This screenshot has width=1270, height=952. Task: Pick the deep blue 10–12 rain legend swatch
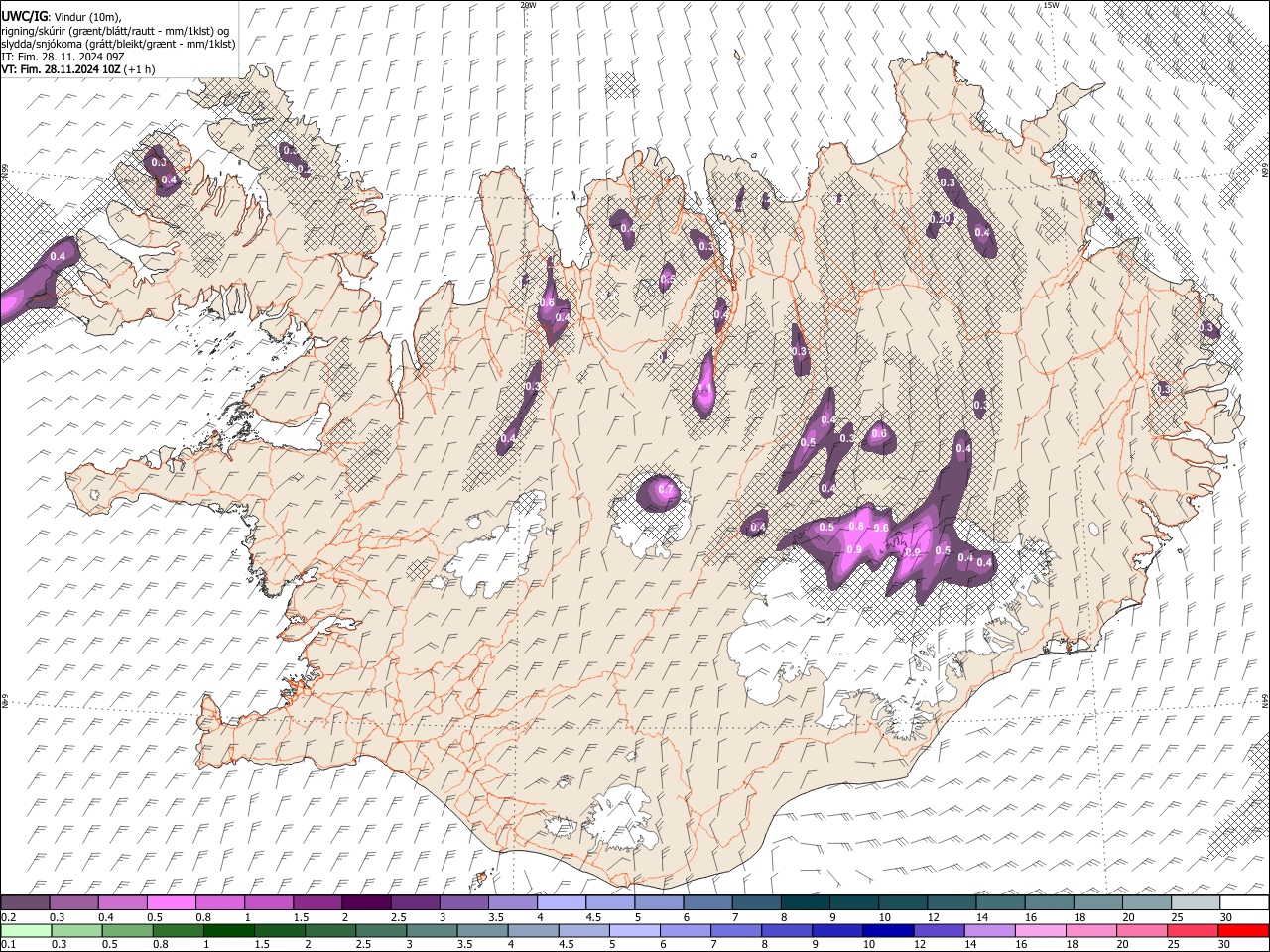point(888,930)
